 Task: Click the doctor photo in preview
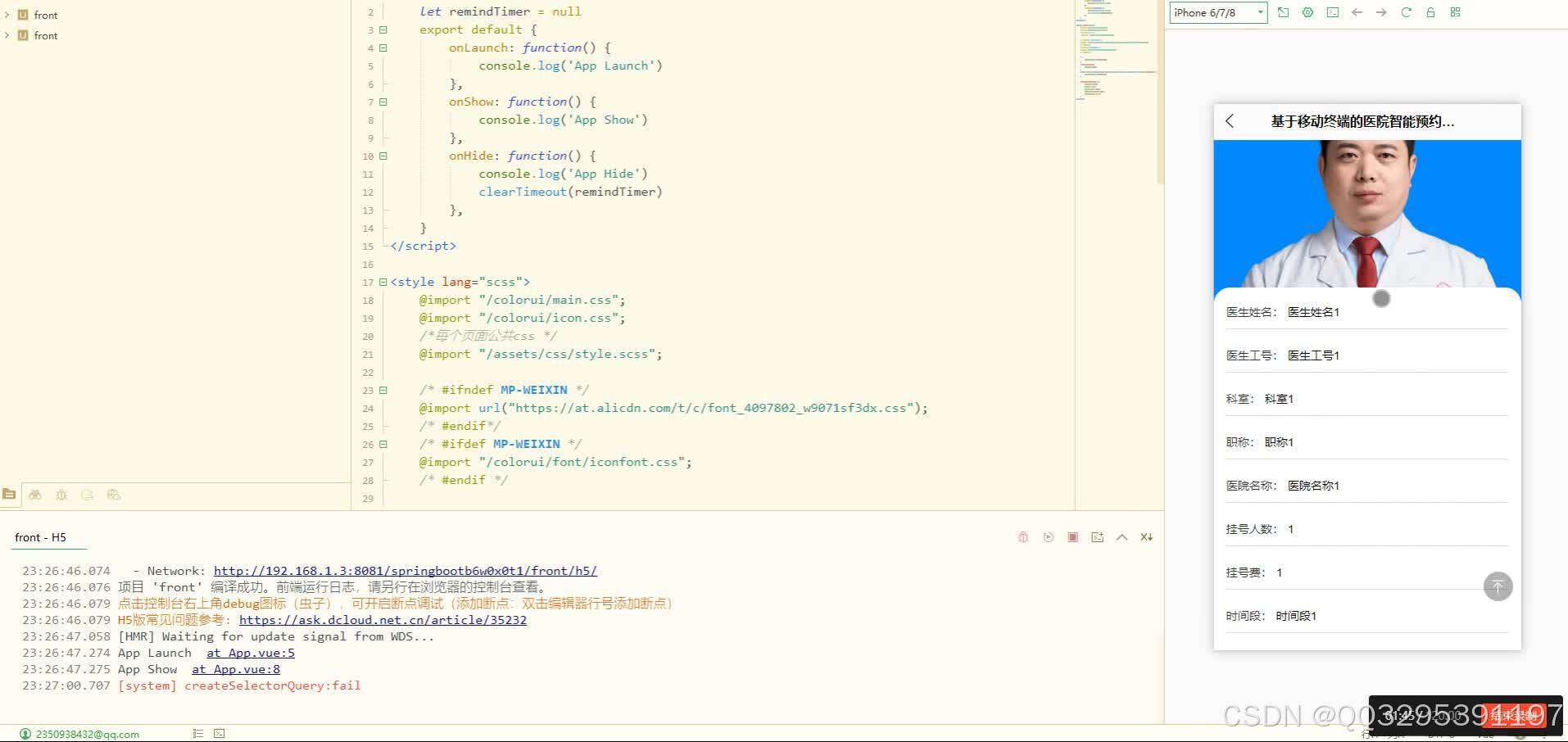pyautogui.click(x=1366, y=213)
